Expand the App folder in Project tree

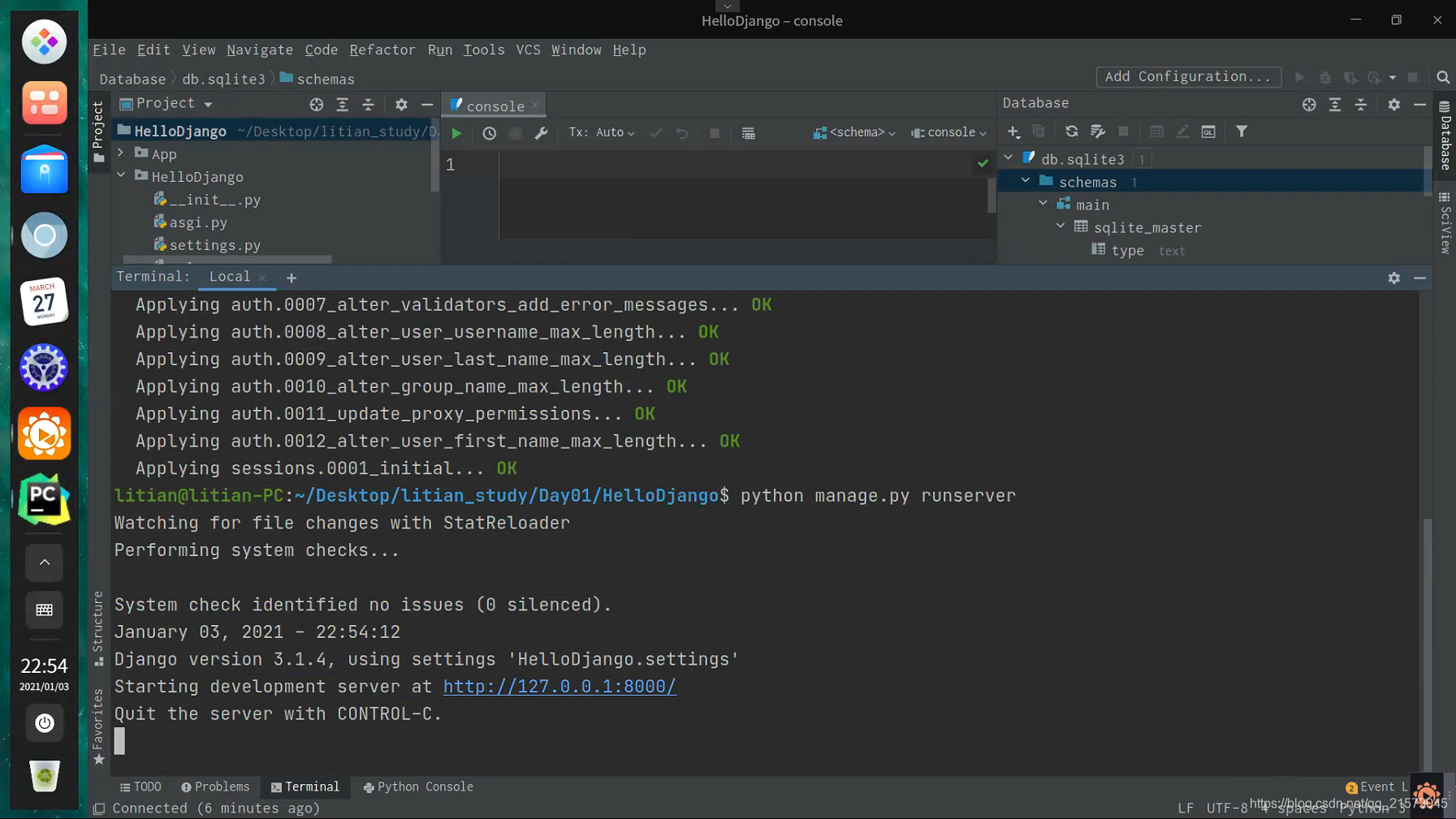pyautogui.click(x=121, y=153)
